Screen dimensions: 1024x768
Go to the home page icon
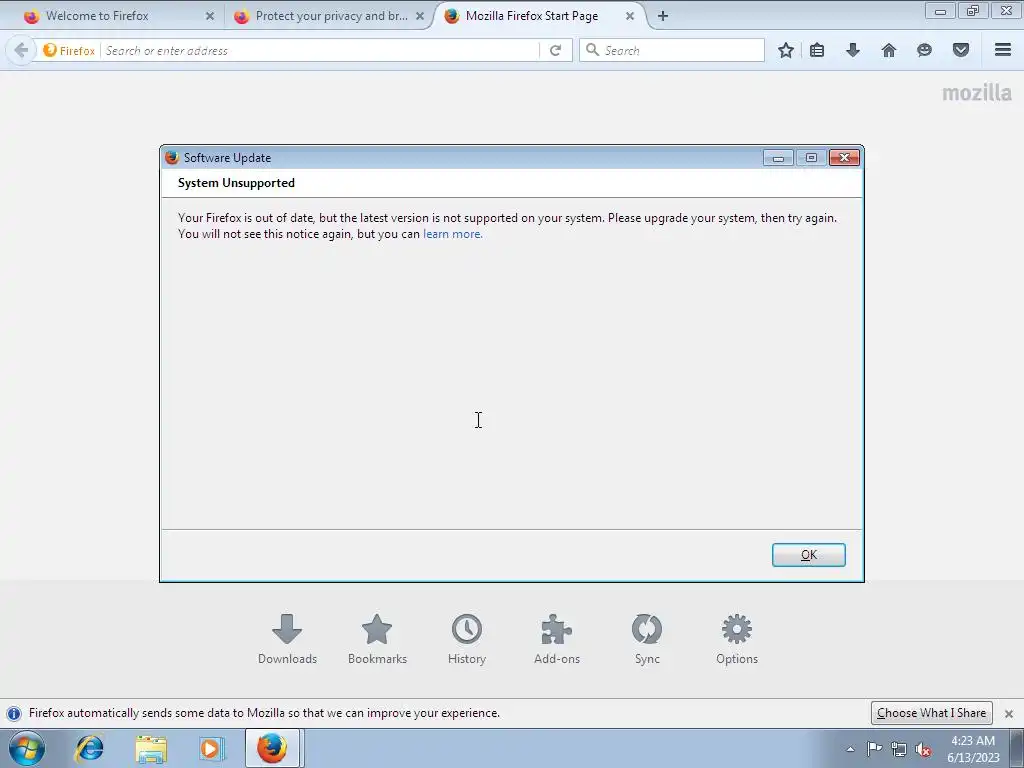coord(889,50)
